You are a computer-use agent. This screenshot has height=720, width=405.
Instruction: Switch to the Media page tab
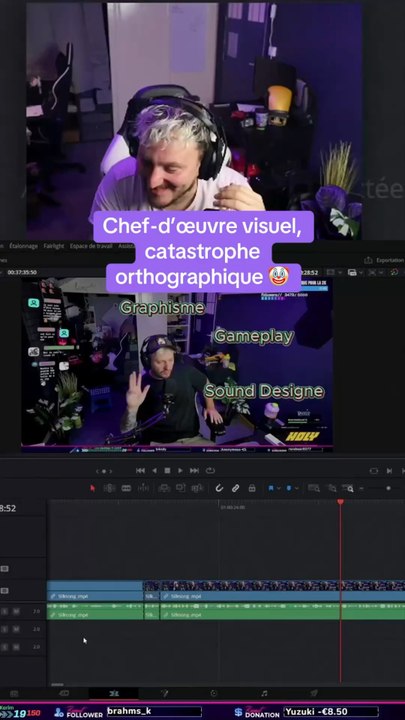point(14,693)
